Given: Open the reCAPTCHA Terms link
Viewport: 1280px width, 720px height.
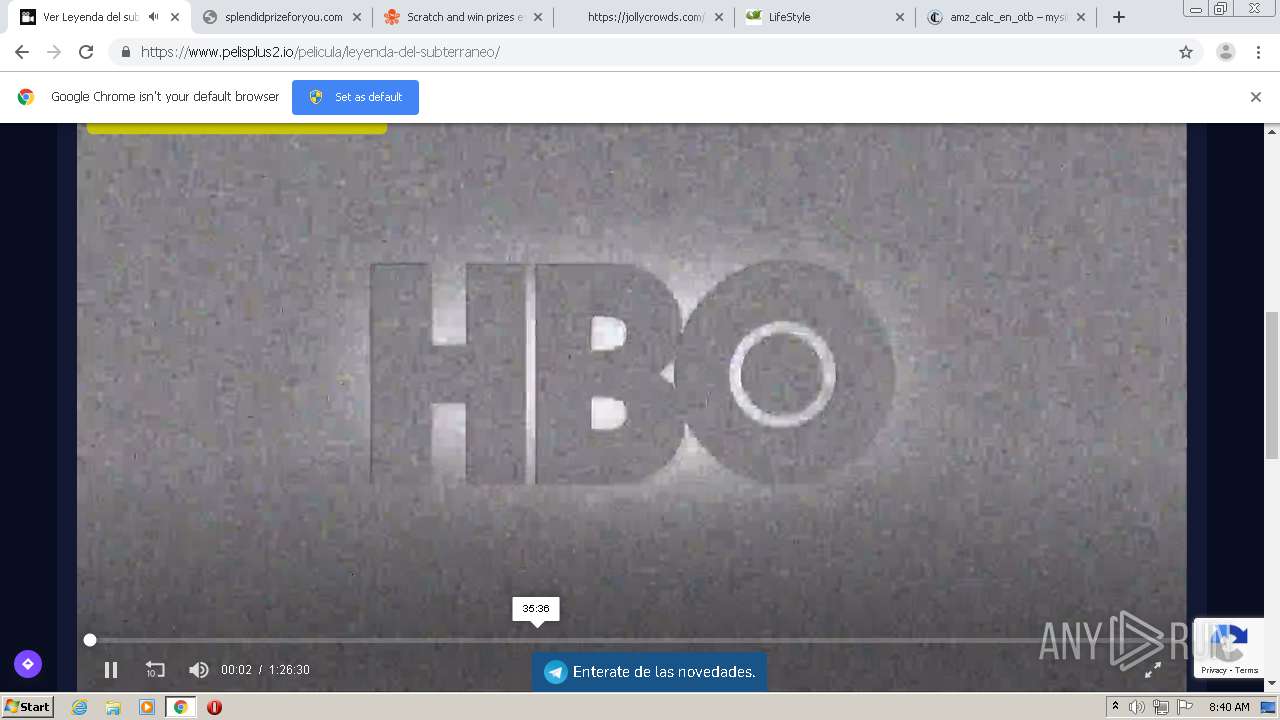Looking at the screenshot, I should pyautogui.click(x=1247, y=670).
